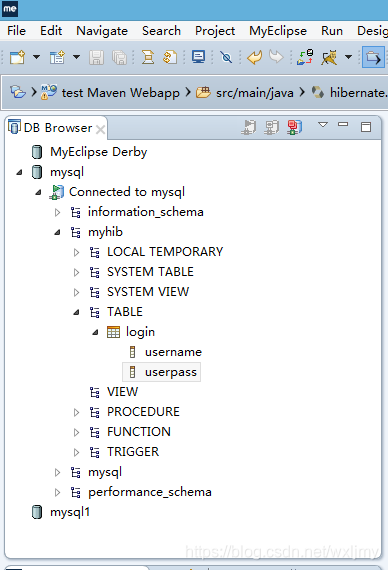
Task: Select the PROCEDURE label
Action: [143, 412]
